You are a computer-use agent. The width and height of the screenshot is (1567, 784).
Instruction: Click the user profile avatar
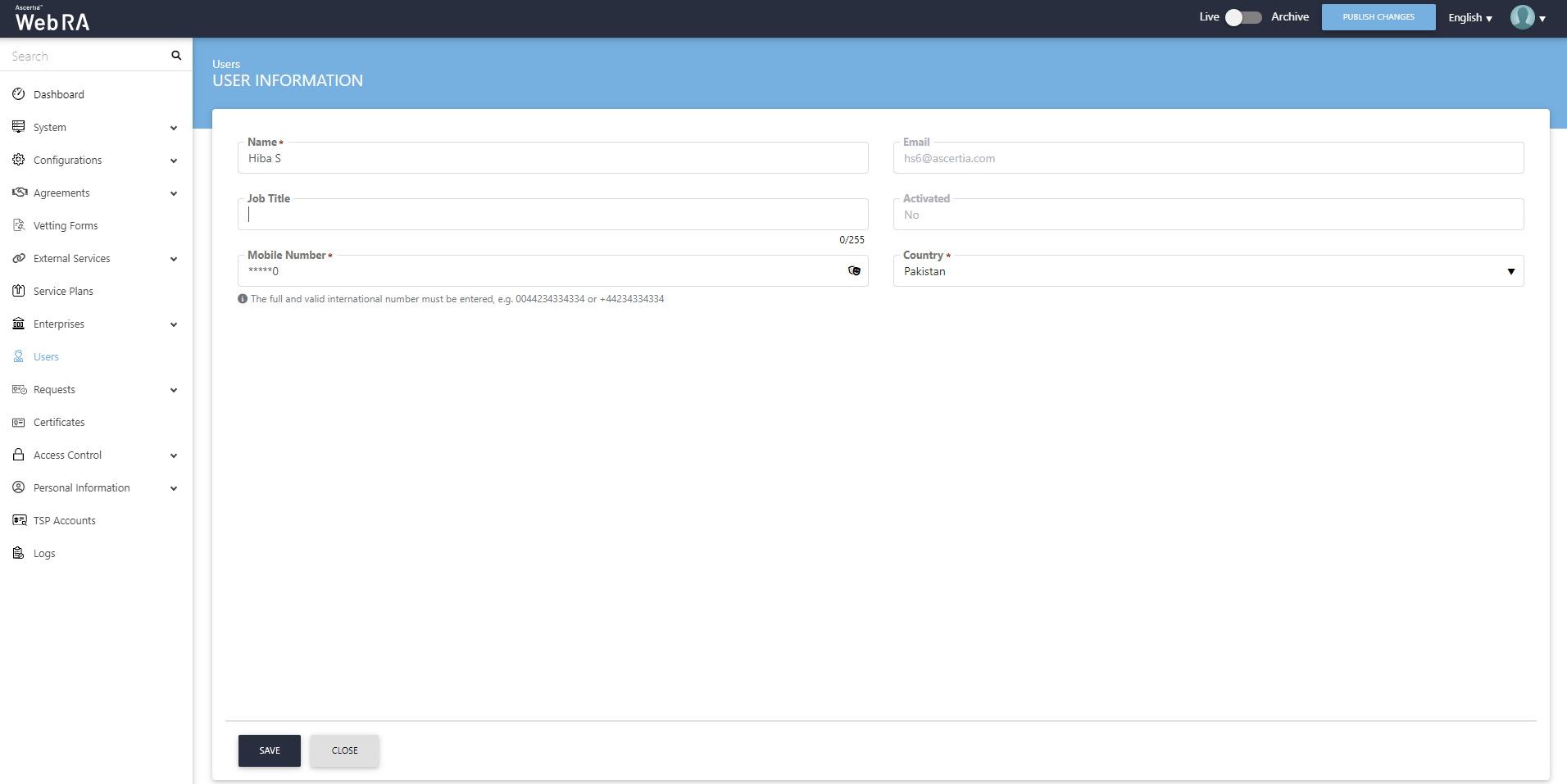click(x=1522, y=17)
